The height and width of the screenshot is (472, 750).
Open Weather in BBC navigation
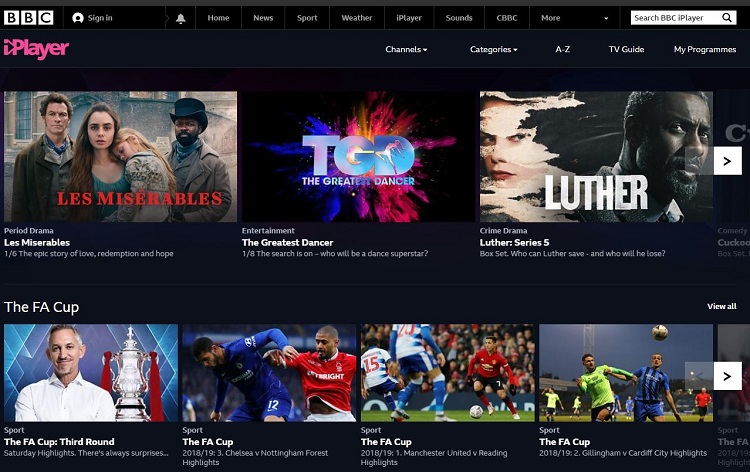tap(357, 18)
